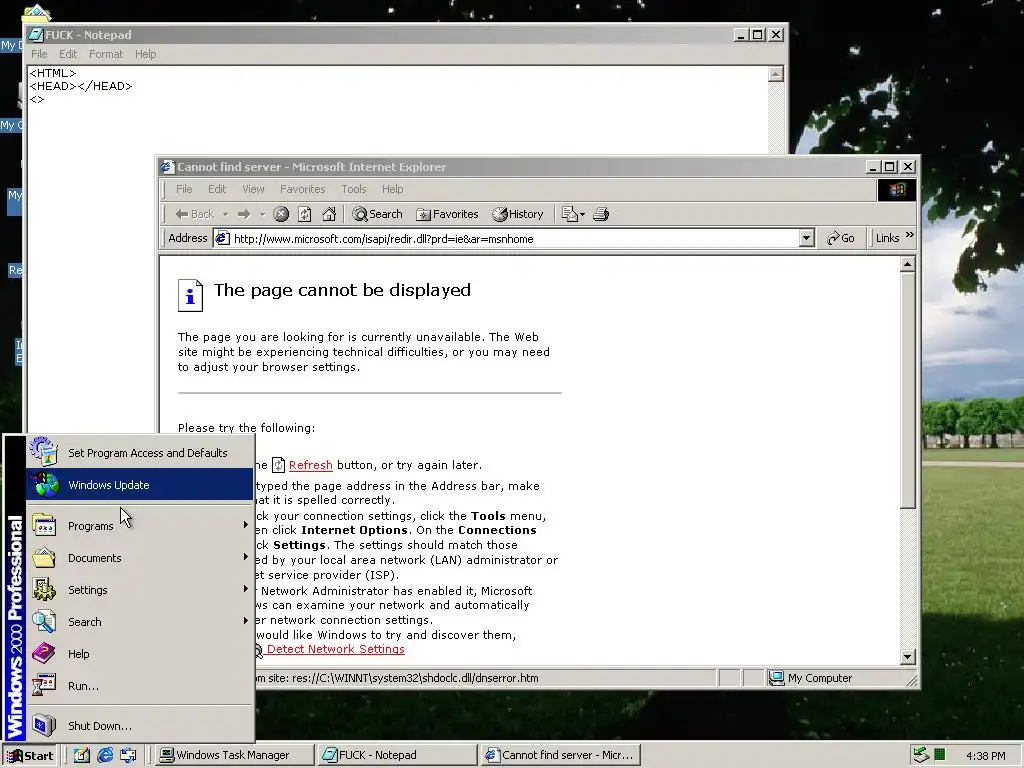The width and height of the screenshot is (1024, 768).
Task: Expand the Address bar URL dropdown
Action: point(807,238)
